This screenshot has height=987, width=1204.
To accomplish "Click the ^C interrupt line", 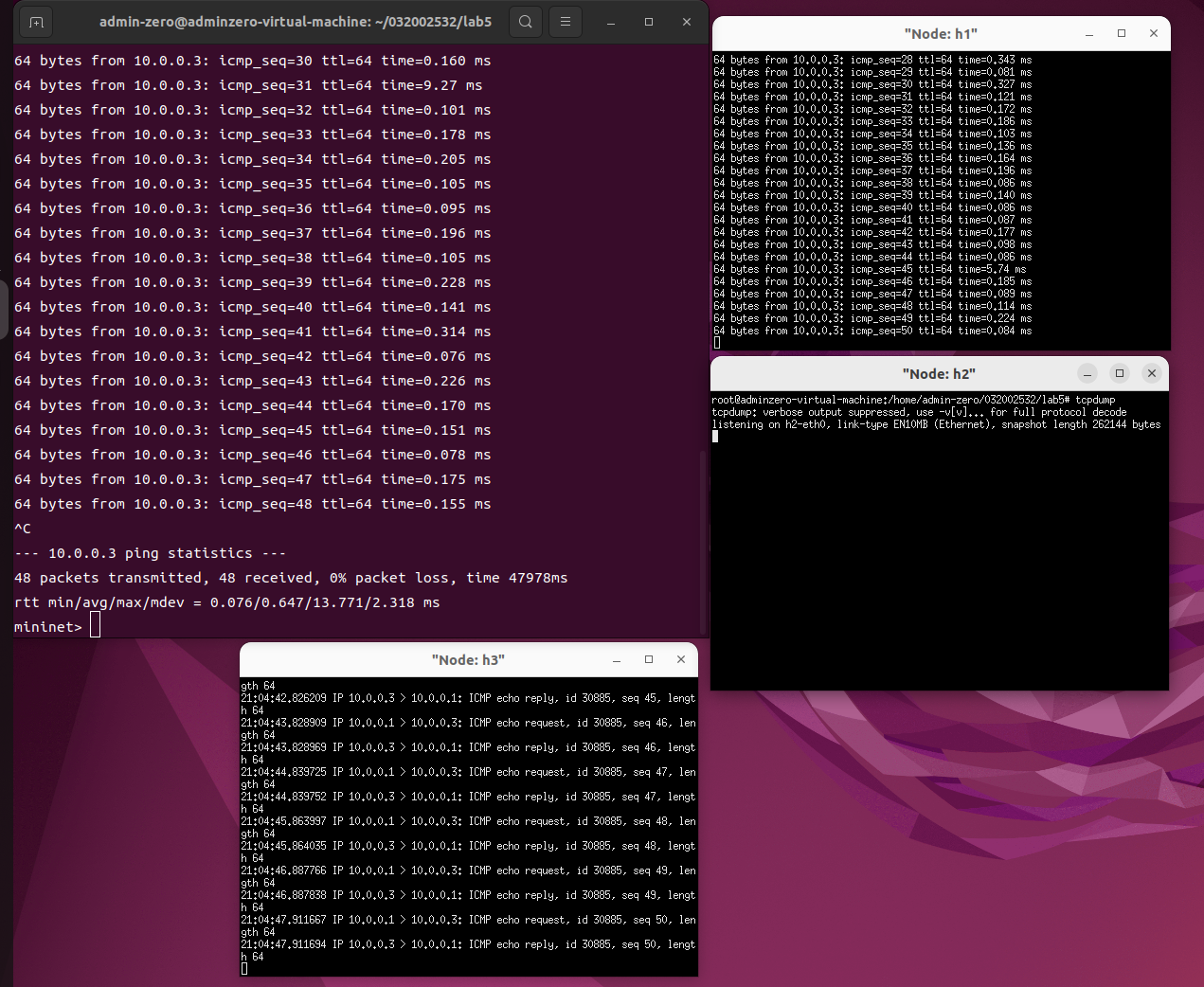I will coord(23,529).
